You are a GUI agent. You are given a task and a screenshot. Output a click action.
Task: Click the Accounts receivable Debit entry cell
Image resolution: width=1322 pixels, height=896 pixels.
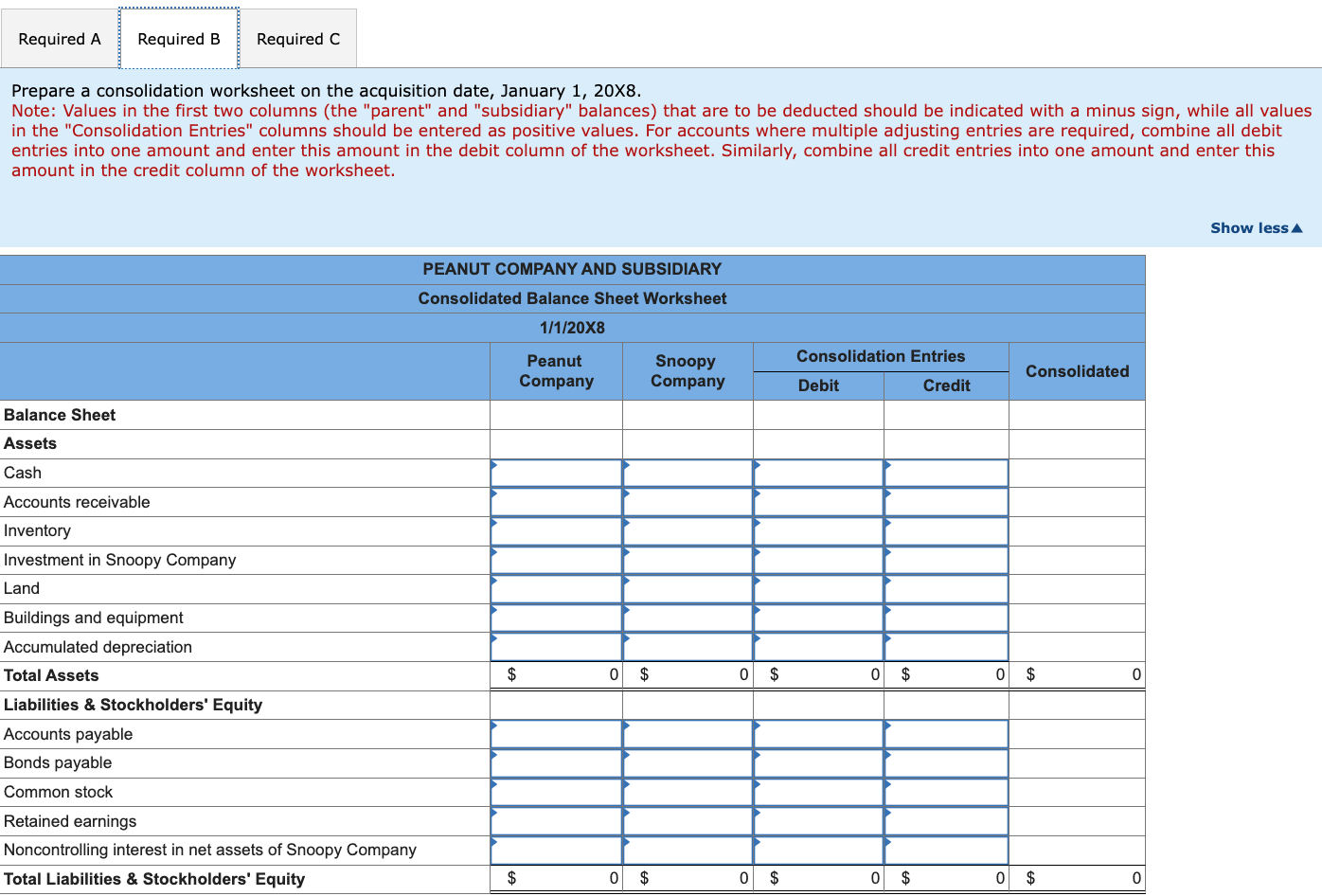[817, 501]
